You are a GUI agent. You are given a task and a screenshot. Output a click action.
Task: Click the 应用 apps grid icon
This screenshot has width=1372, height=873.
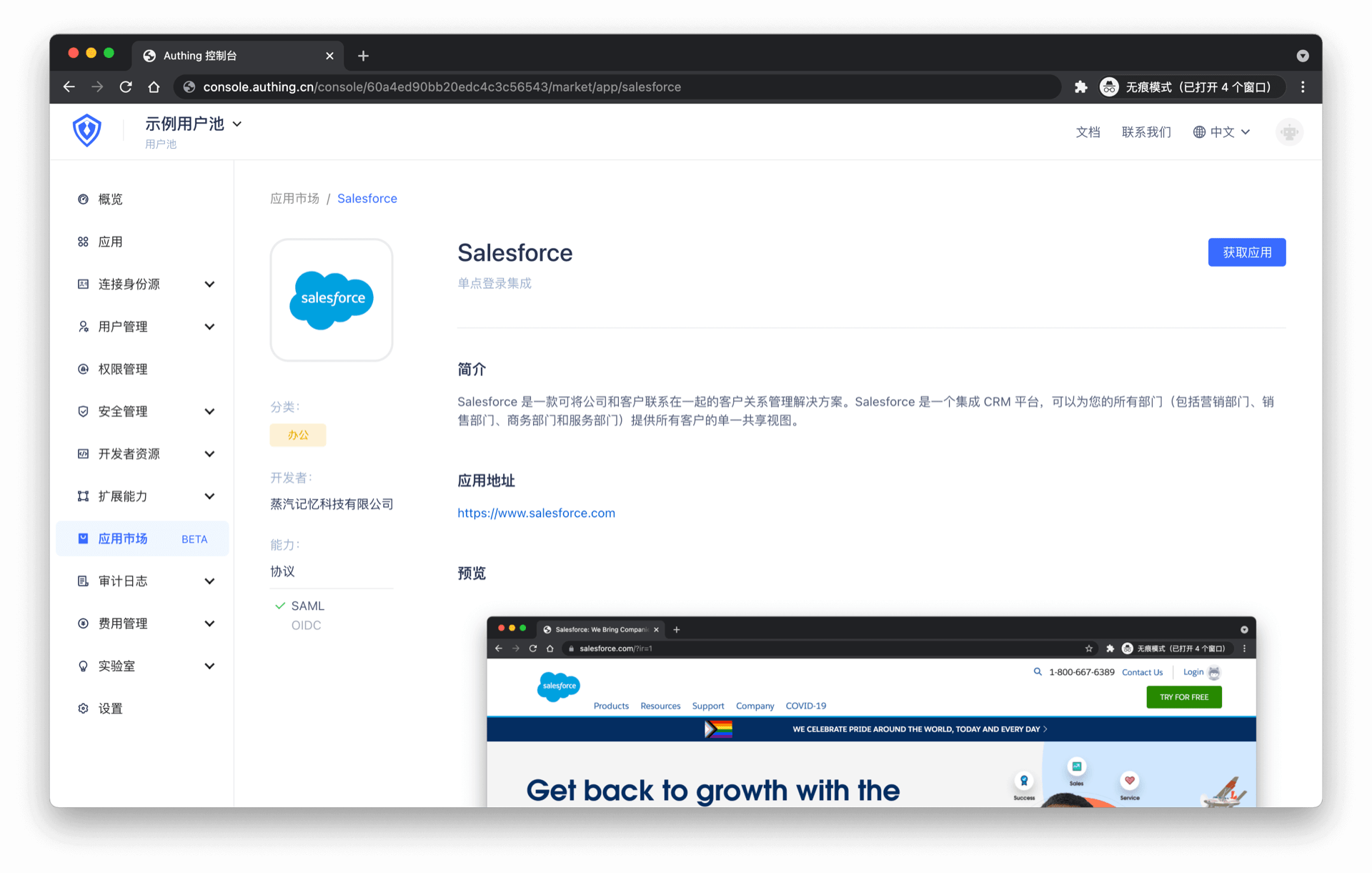[x=83, y=242]
